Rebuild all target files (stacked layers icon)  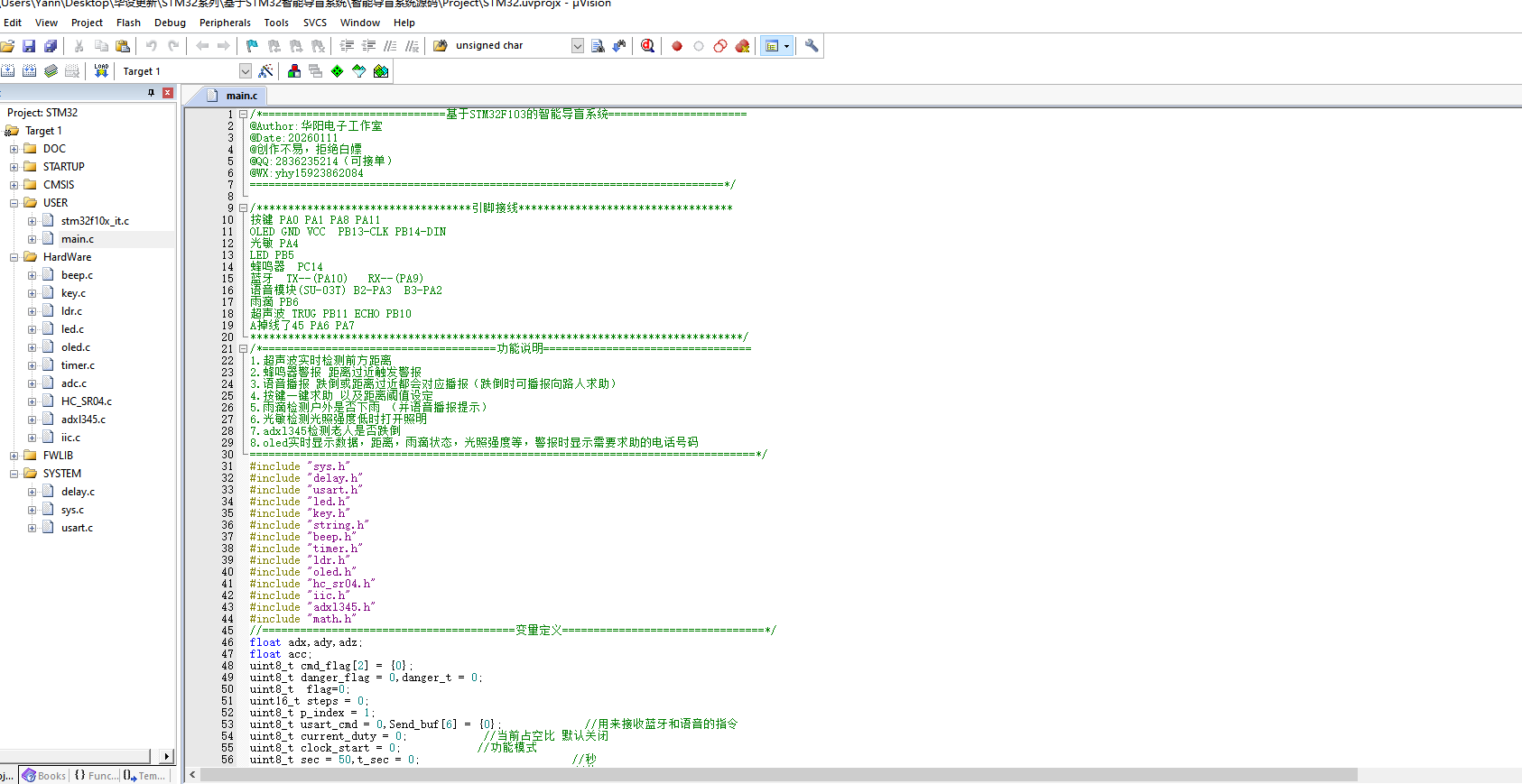[x=51, y=71]
